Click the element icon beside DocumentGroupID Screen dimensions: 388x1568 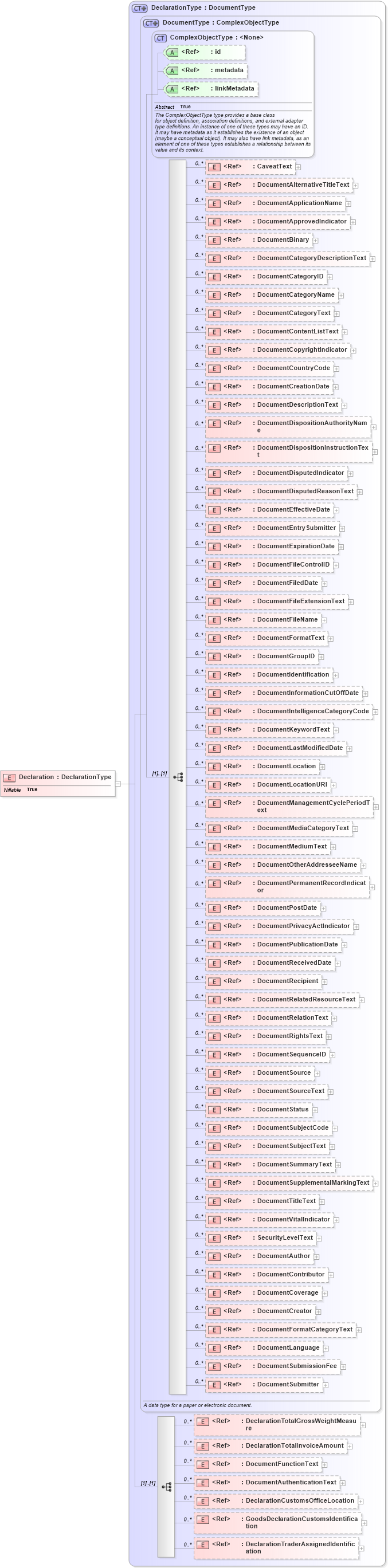tap(214, 657)
